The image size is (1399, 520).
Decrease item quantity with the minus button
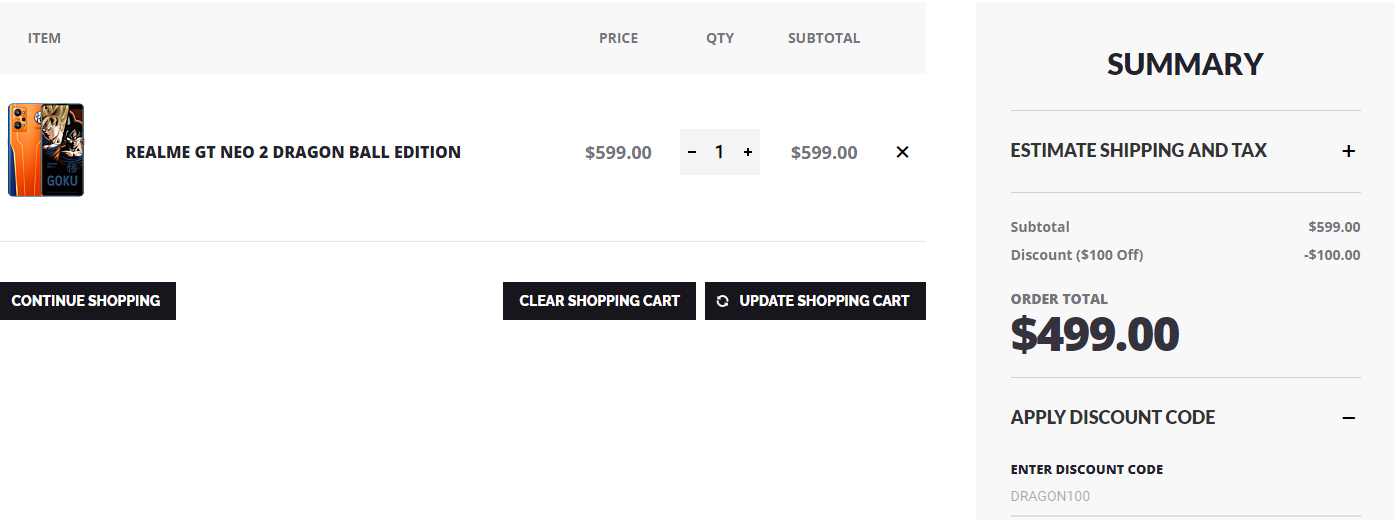[692, 152]
